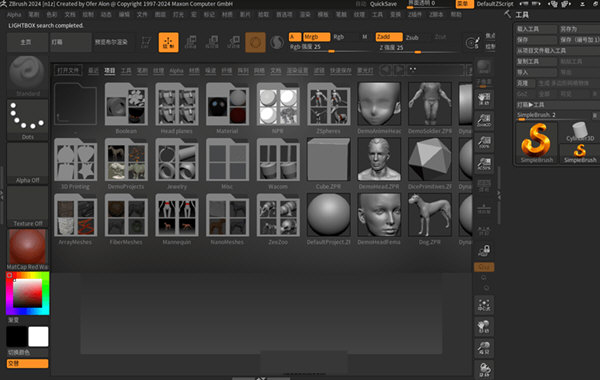600x380 pixels.
Task: Enable the Rgb paint mode
Action: tap(339, 37)
